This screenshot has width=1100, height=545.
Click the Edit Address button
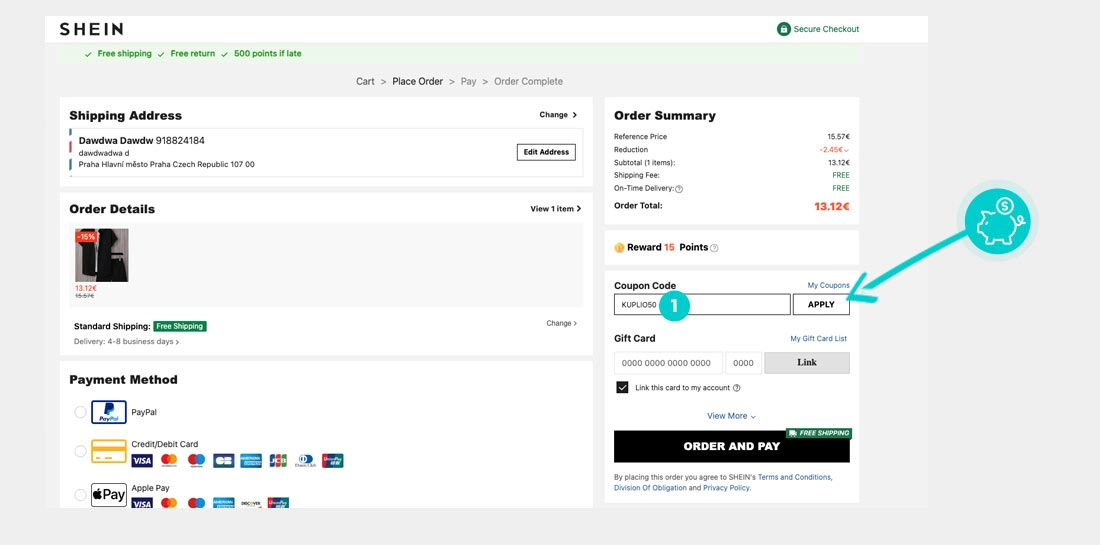click(x=546, y=152)
